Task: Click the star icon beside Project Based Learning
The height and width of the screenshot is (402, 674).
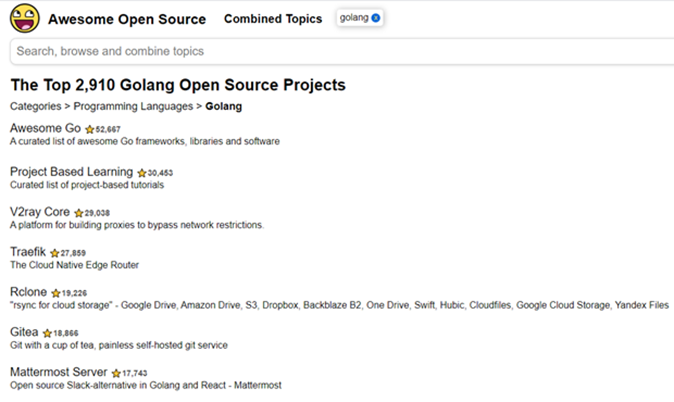Action: pyautogui.click(x=142, y=173)
